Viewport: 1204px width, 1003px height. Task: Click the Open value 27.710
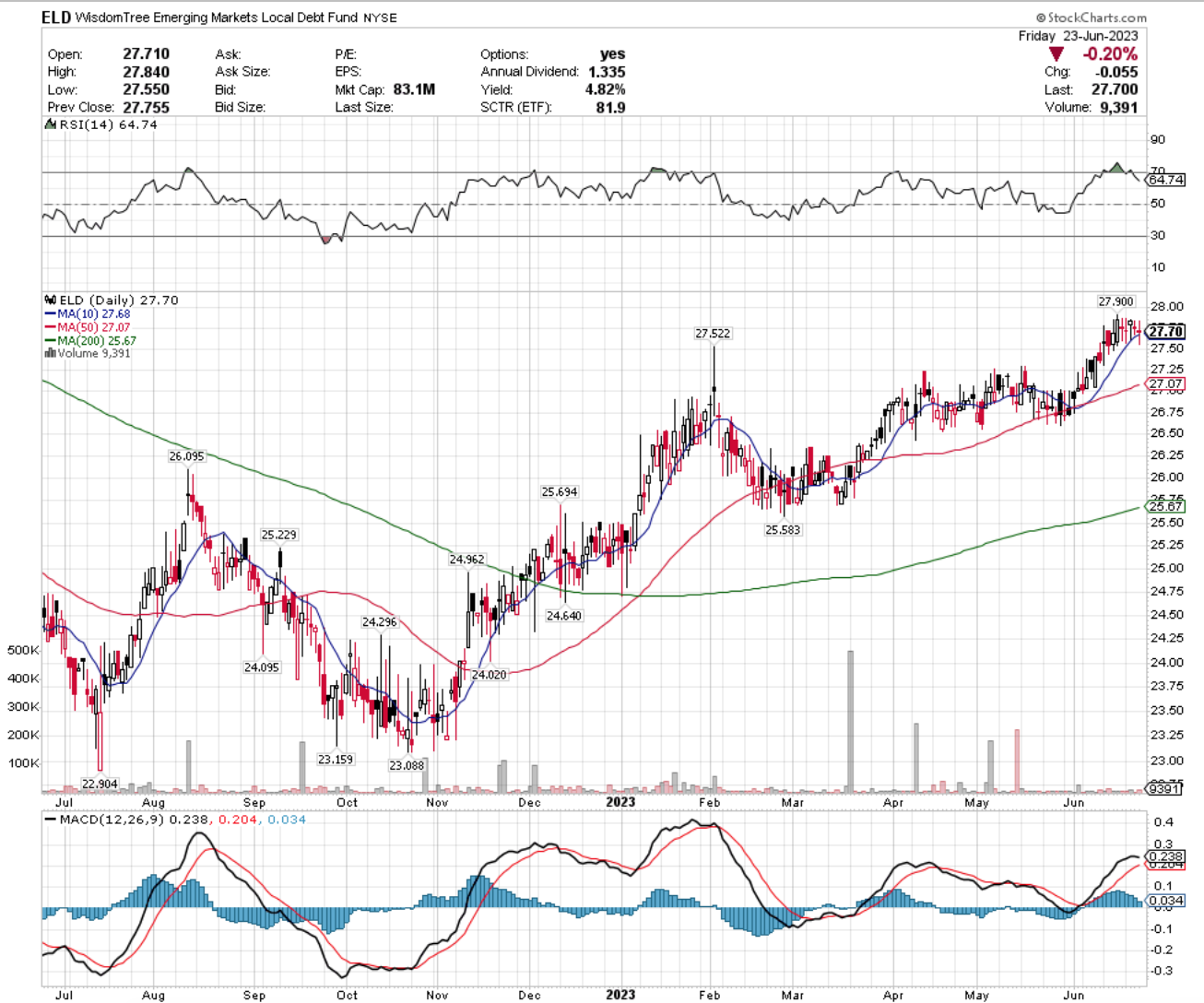pos(147,54)
